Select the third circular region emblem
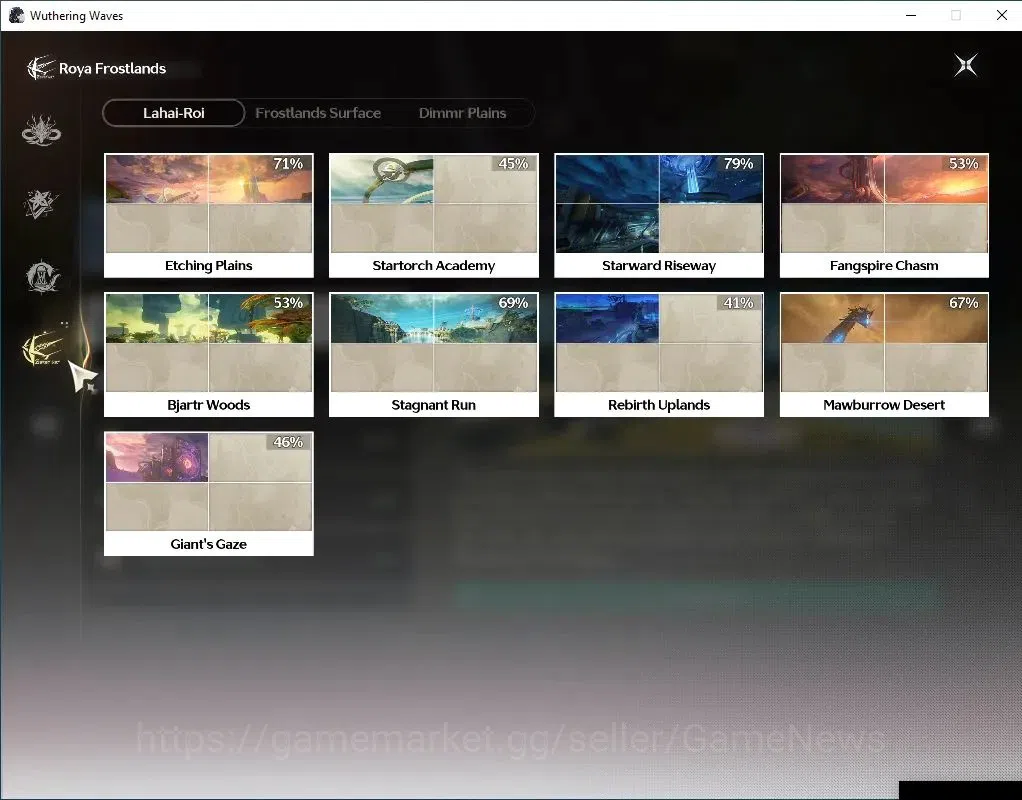The image size is (1022, 800). coord(42,276)
